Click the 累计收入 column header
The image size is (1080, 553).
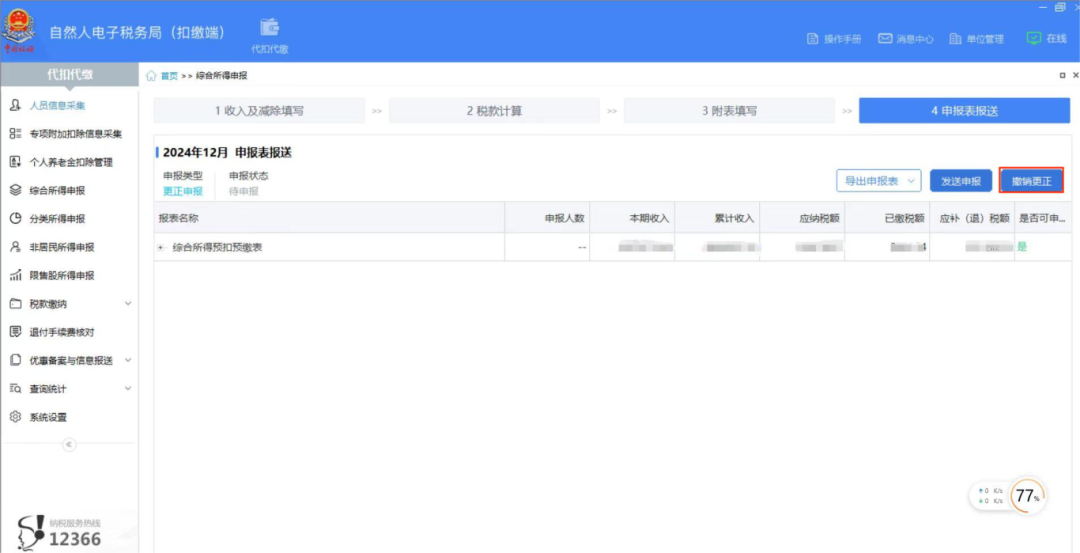tap(717, 218)
